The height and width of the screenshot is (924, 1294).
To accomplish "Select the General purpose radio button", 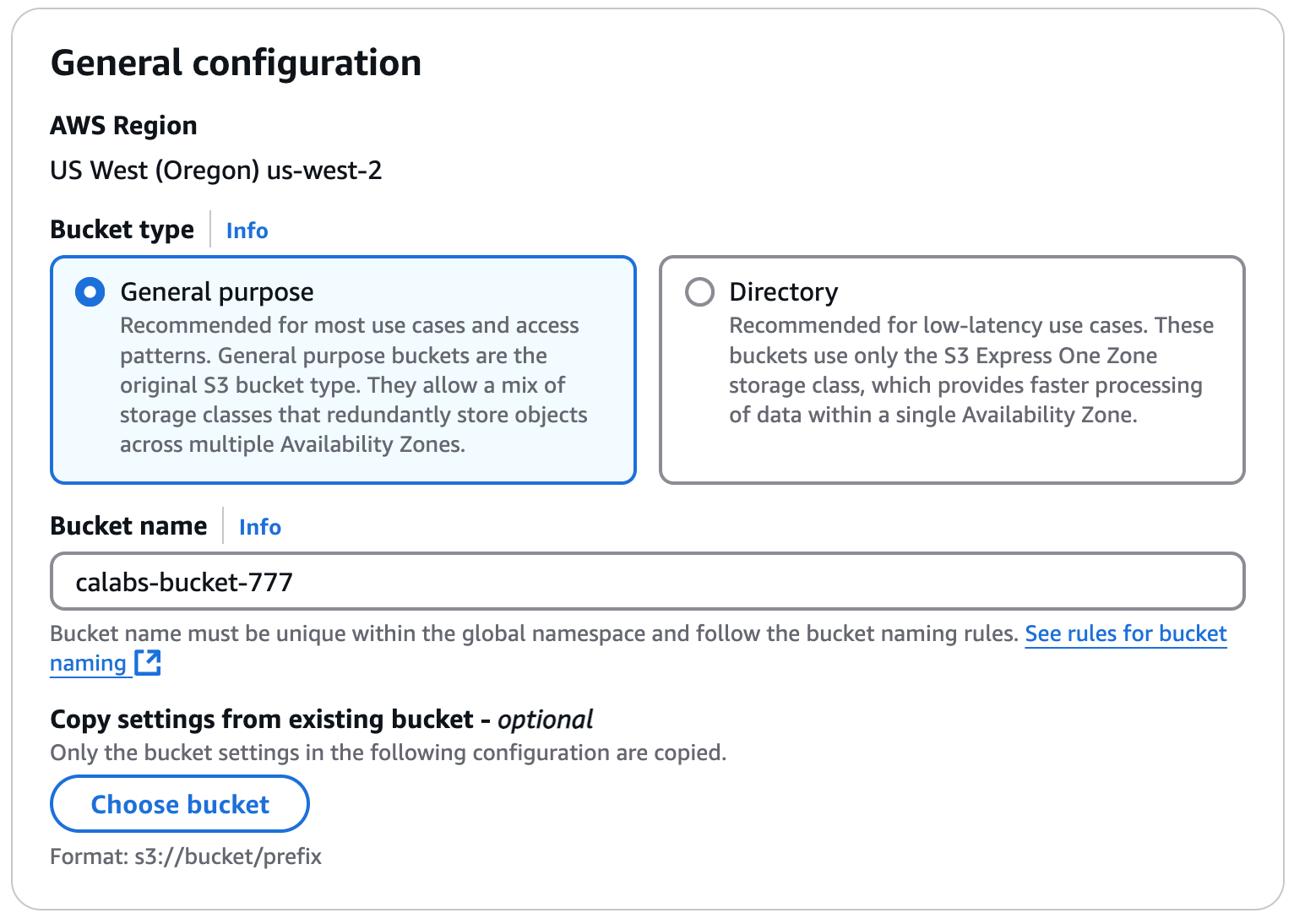I will 90,292.
